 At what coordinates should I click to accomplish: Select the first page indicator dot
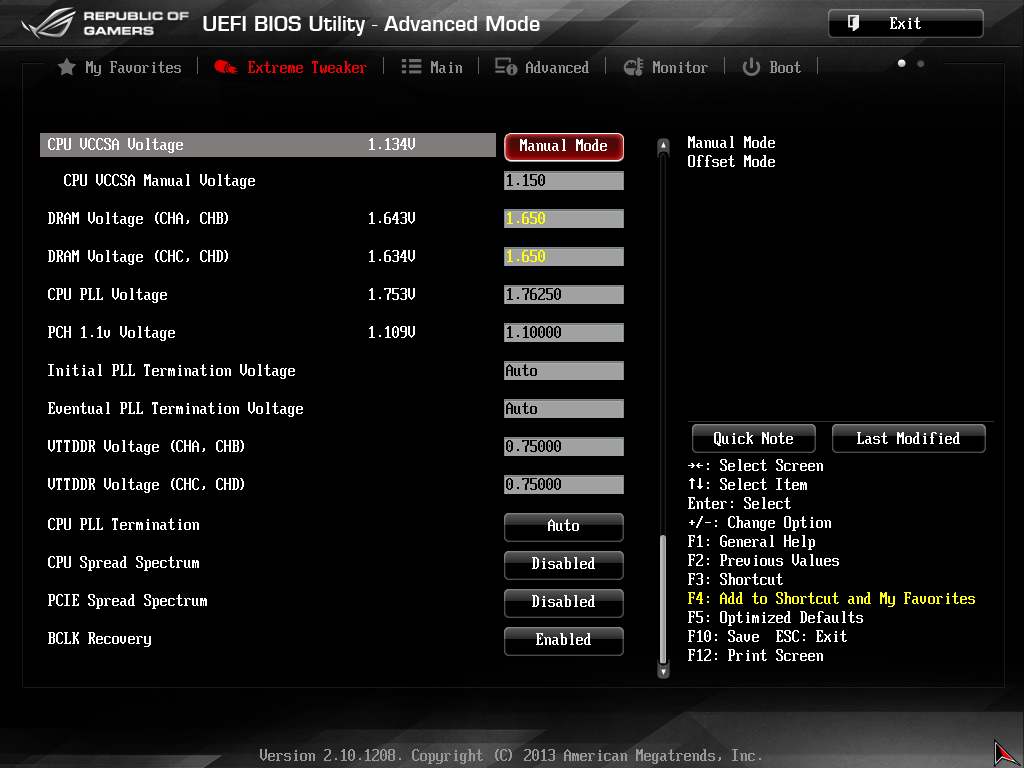coord(902,63)
